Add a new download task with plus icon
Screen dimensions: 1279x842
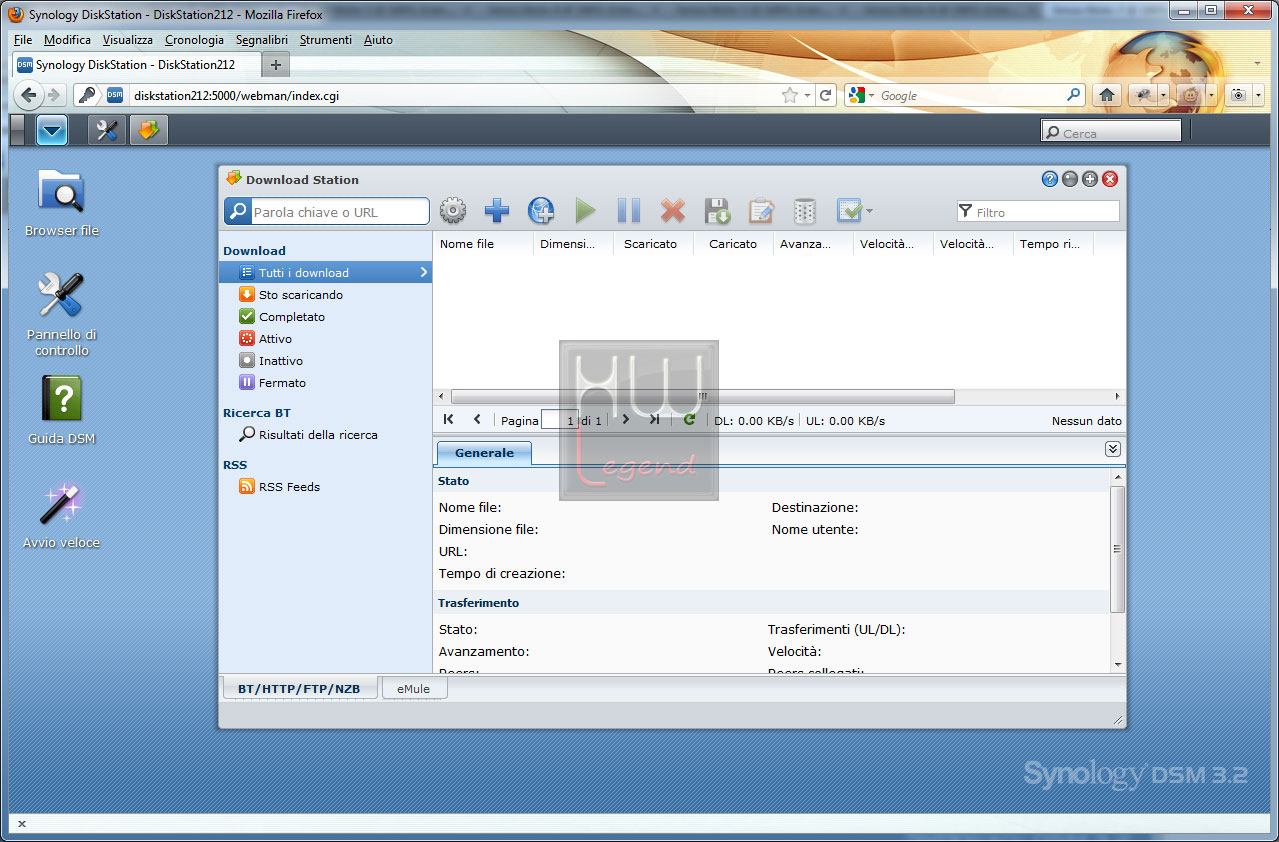tap(497, 211)
